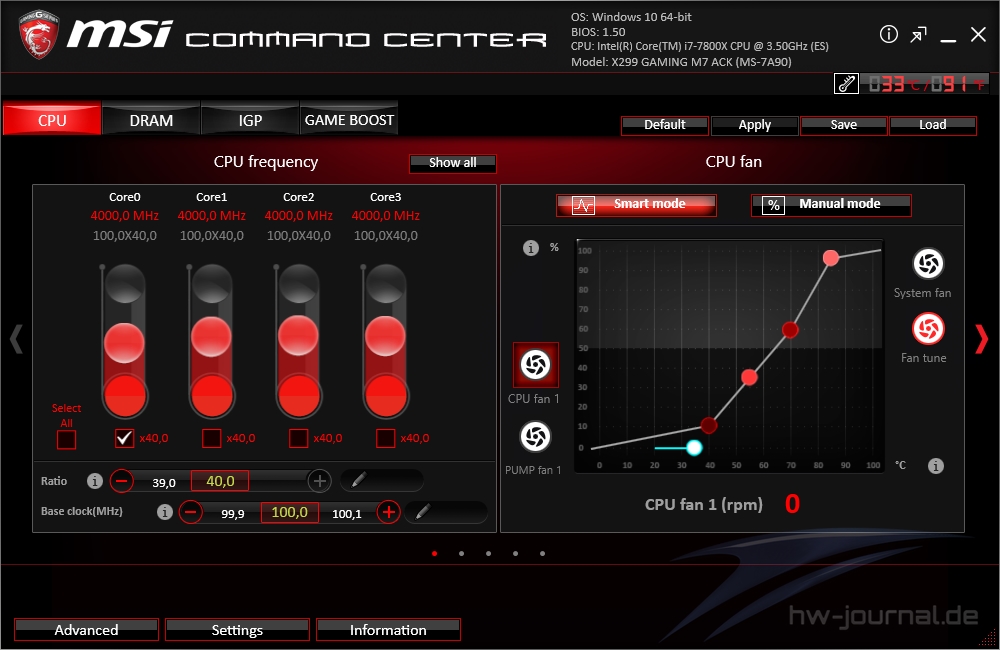Screen dimensions: 1000x650
Task: Click the detach window arrow icon
Action: (x=918, y=34)
